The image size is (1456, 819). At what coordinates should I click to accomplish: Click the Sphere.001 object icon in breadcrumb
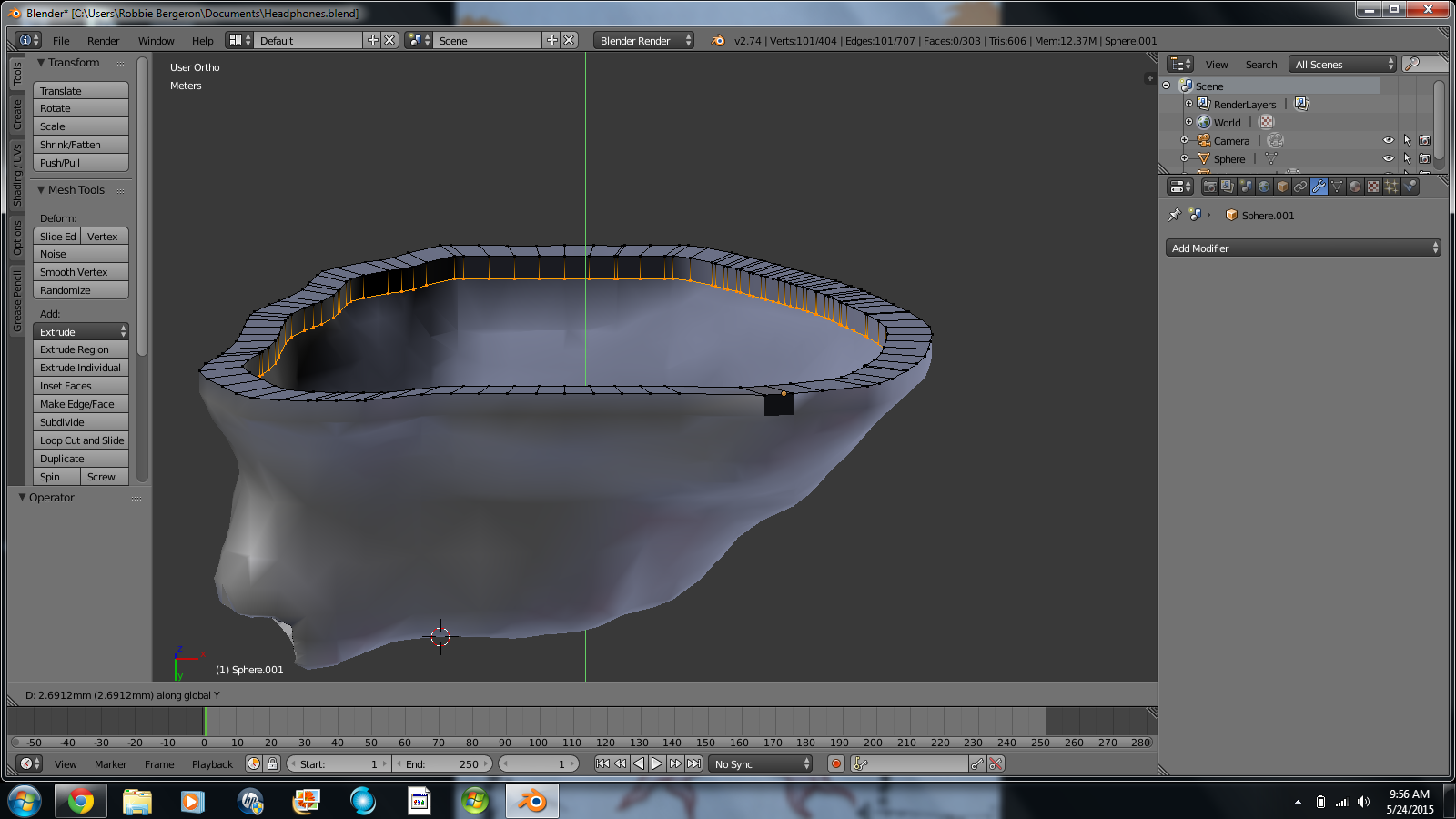pos(1231,216)
